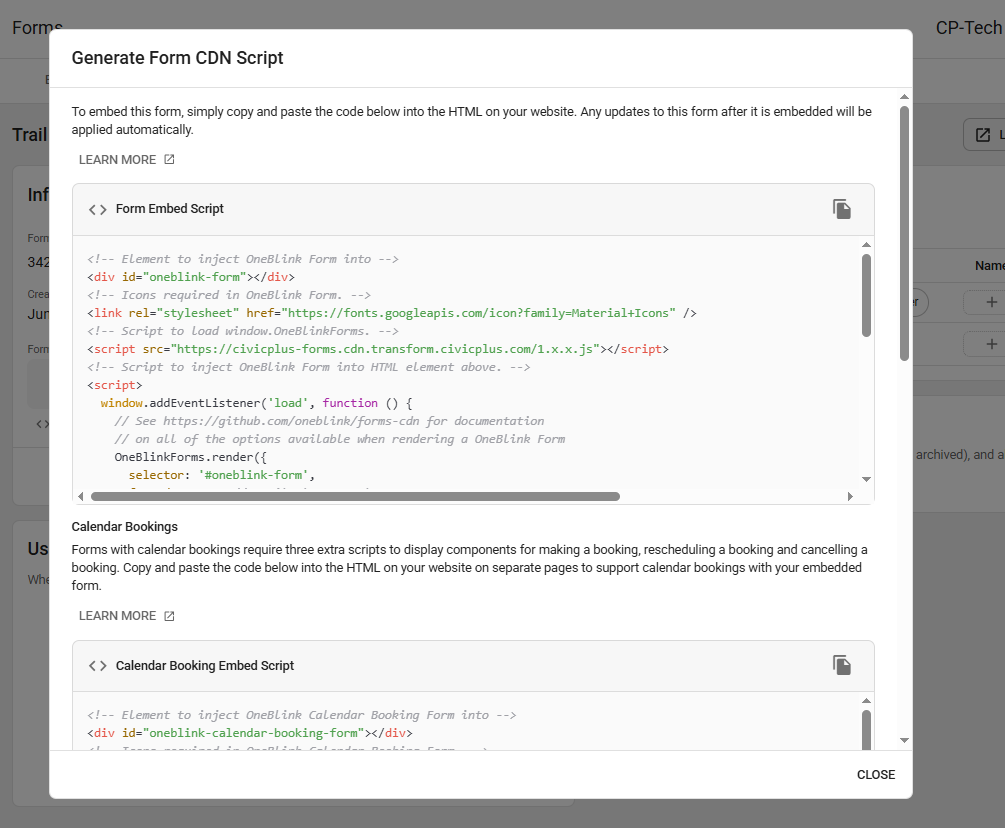
Task: Click the selector: '#oneblink-form' line
Action: click(222, 475)
